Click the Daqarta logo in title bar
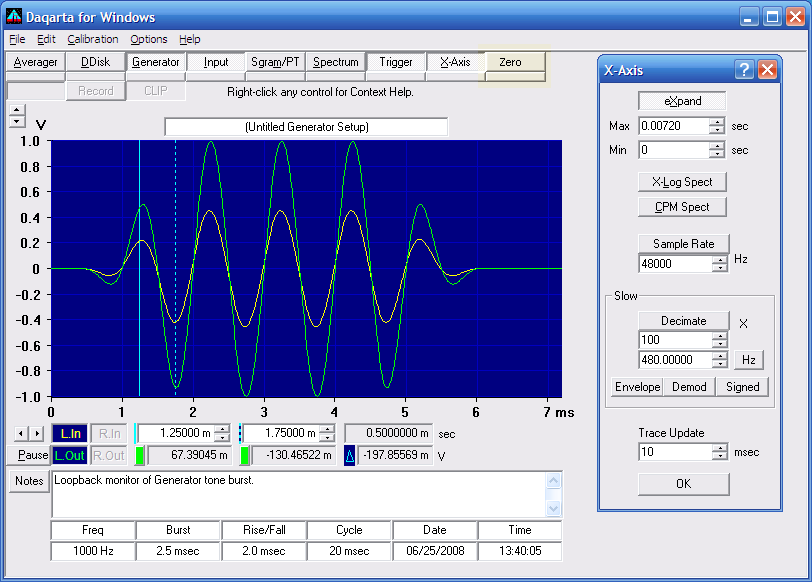Viewport: 812px width, 582px height. click(14, 17)
